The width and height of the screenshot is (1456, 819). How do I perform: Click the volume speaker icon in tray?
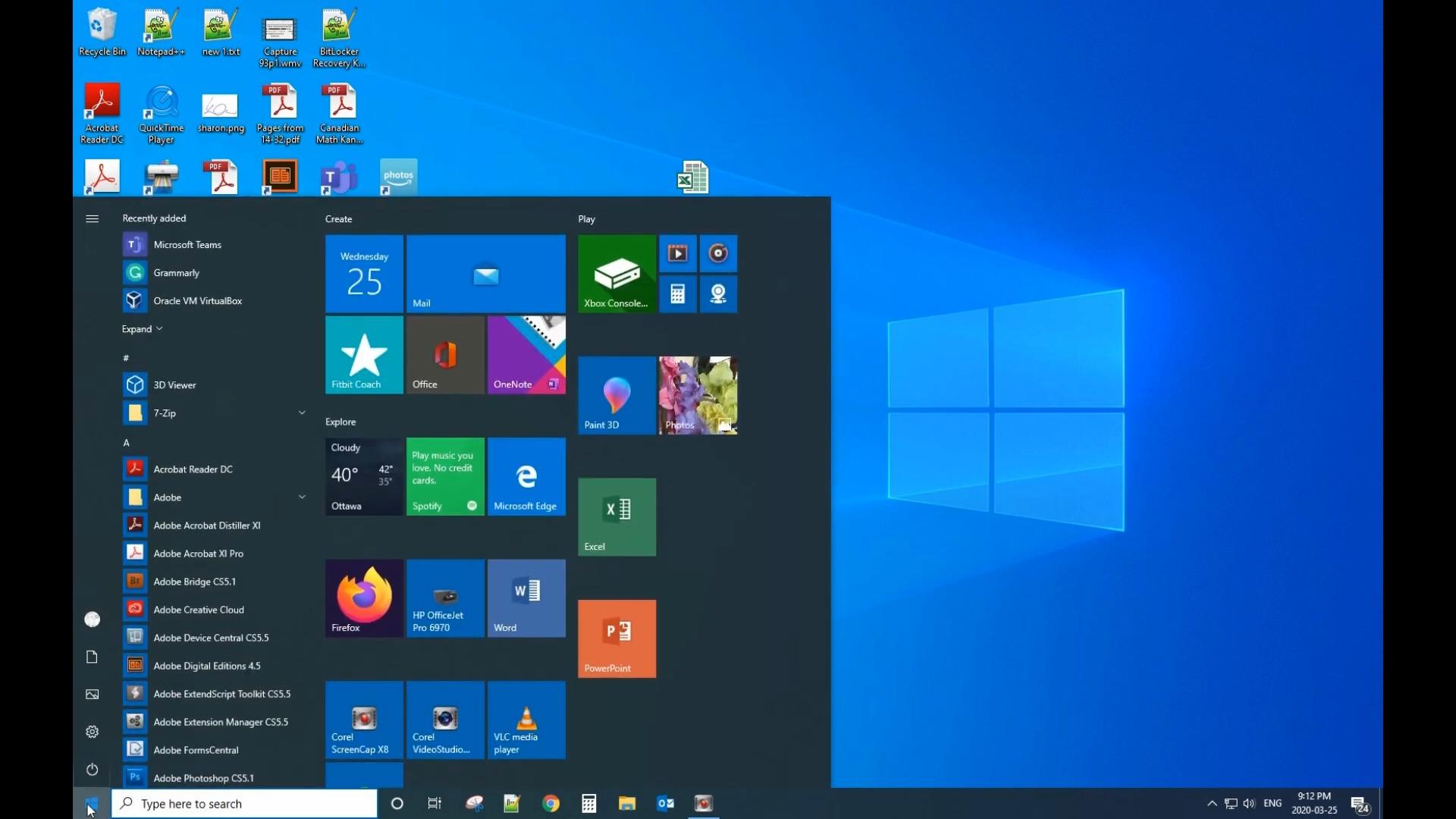[1249, 804]
